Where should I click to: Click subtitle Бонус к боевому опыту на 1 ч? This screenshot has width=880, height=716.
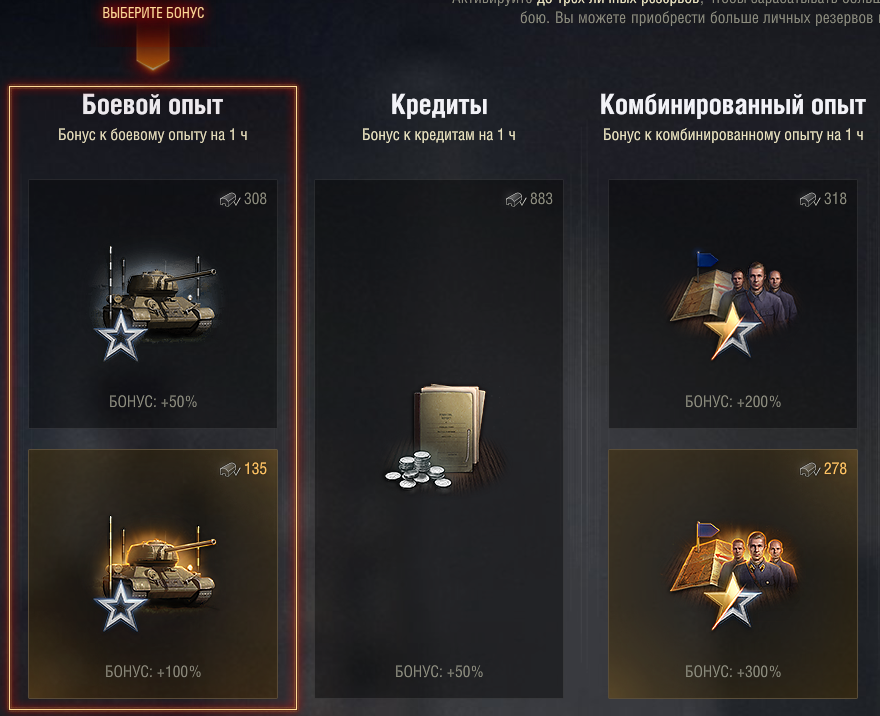point(153,135)
